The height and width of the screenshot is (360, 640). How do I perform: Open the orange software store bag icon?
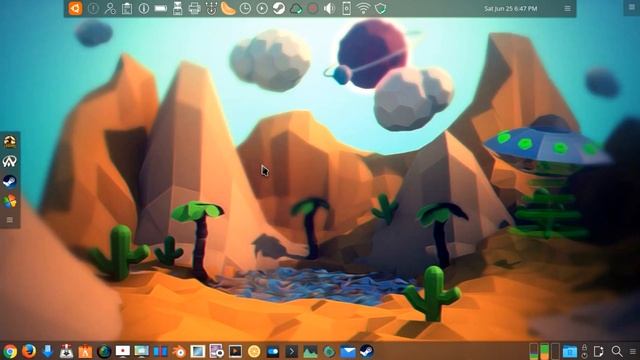click(85, 351)
